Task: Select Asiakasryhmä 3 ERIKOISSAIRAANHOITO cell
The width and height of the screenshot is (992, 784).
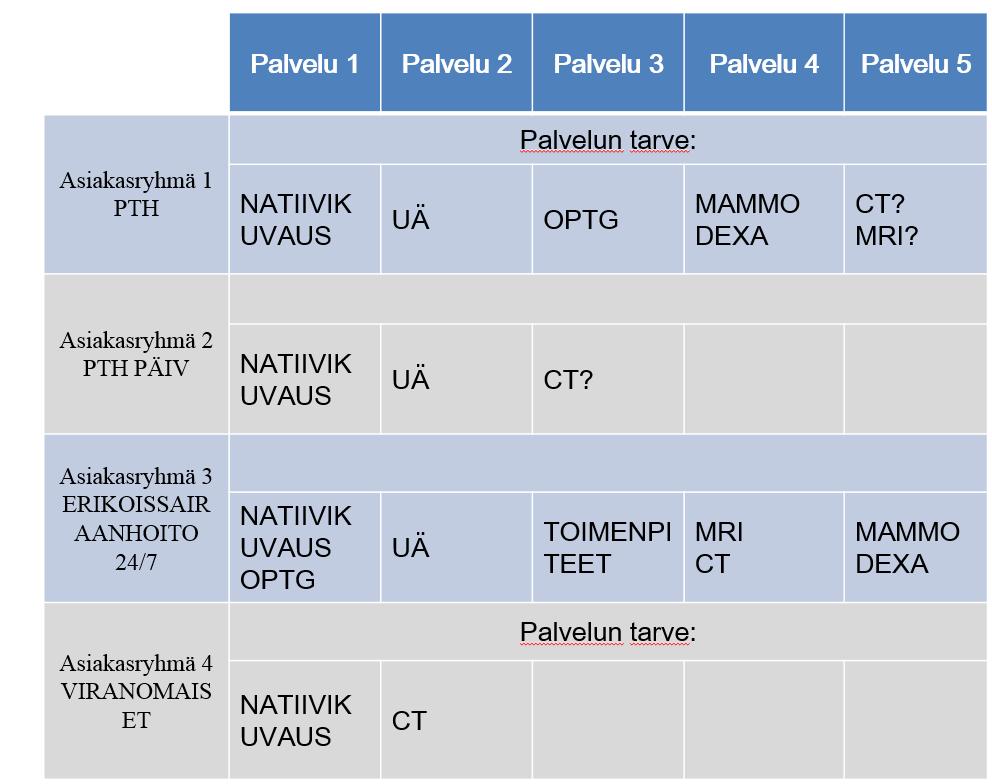Action: click(136, 518)
